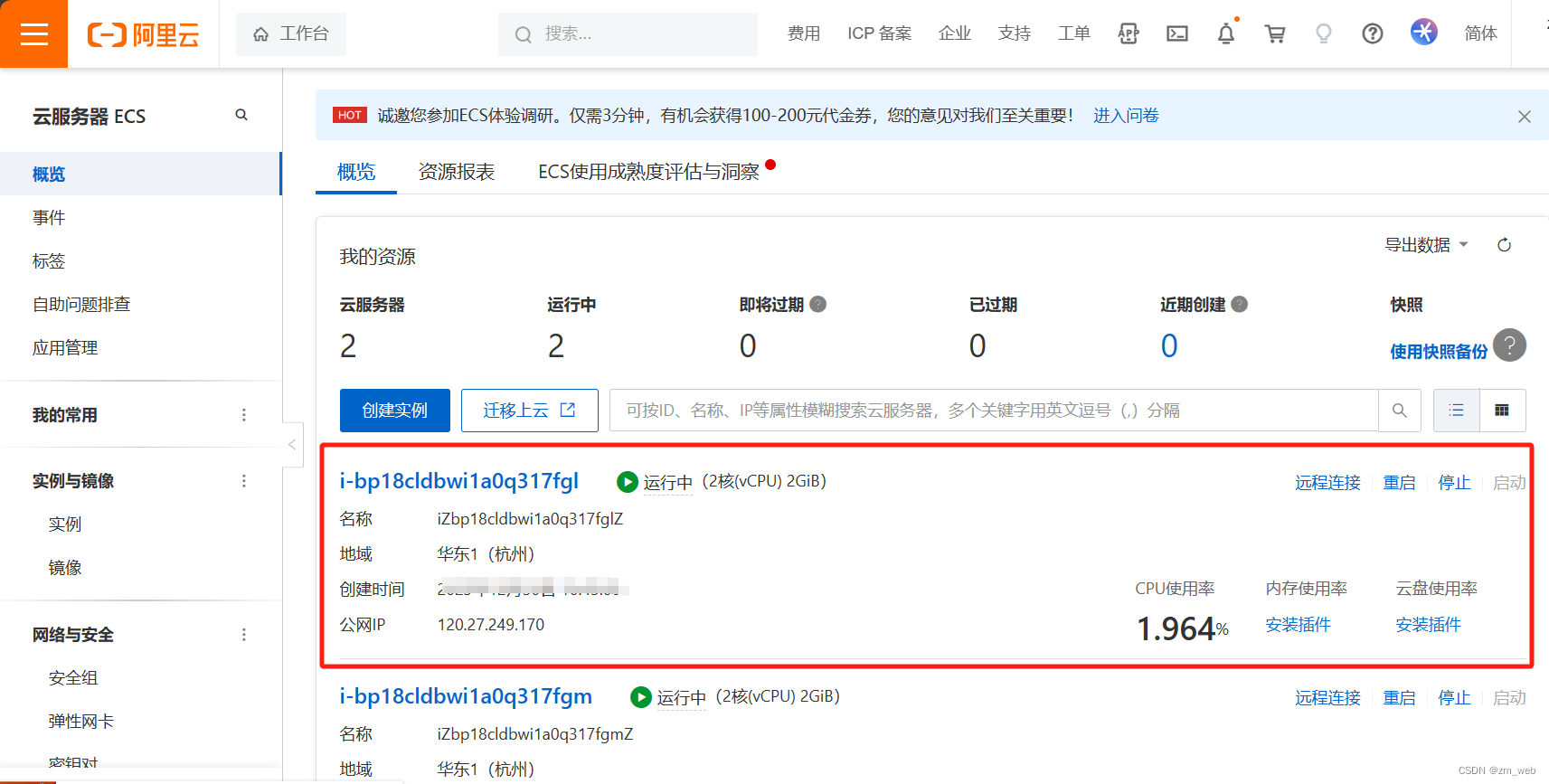Open the hamburger main menu
The height and width of the screenshot is (784, 1549).
33,34
